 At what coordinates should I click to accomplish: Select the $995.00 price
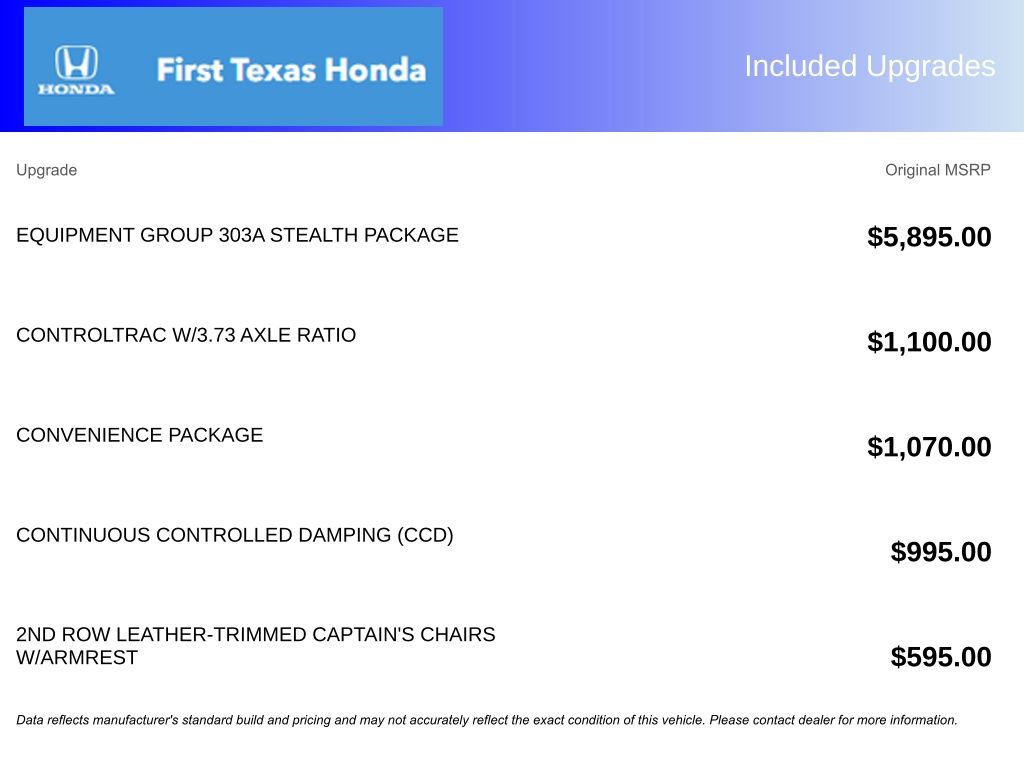940,552
